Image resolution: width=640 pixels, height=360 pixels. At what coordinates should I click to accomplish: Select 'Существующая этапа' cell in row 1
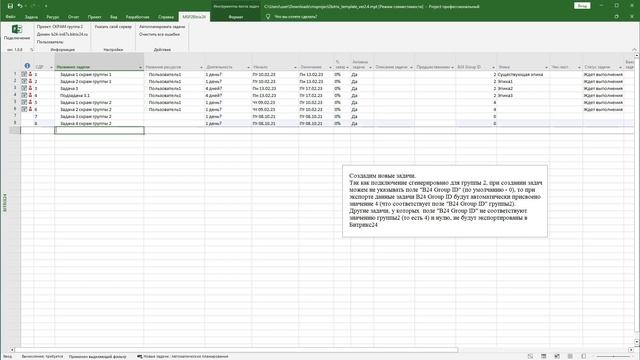coord(523,74)
